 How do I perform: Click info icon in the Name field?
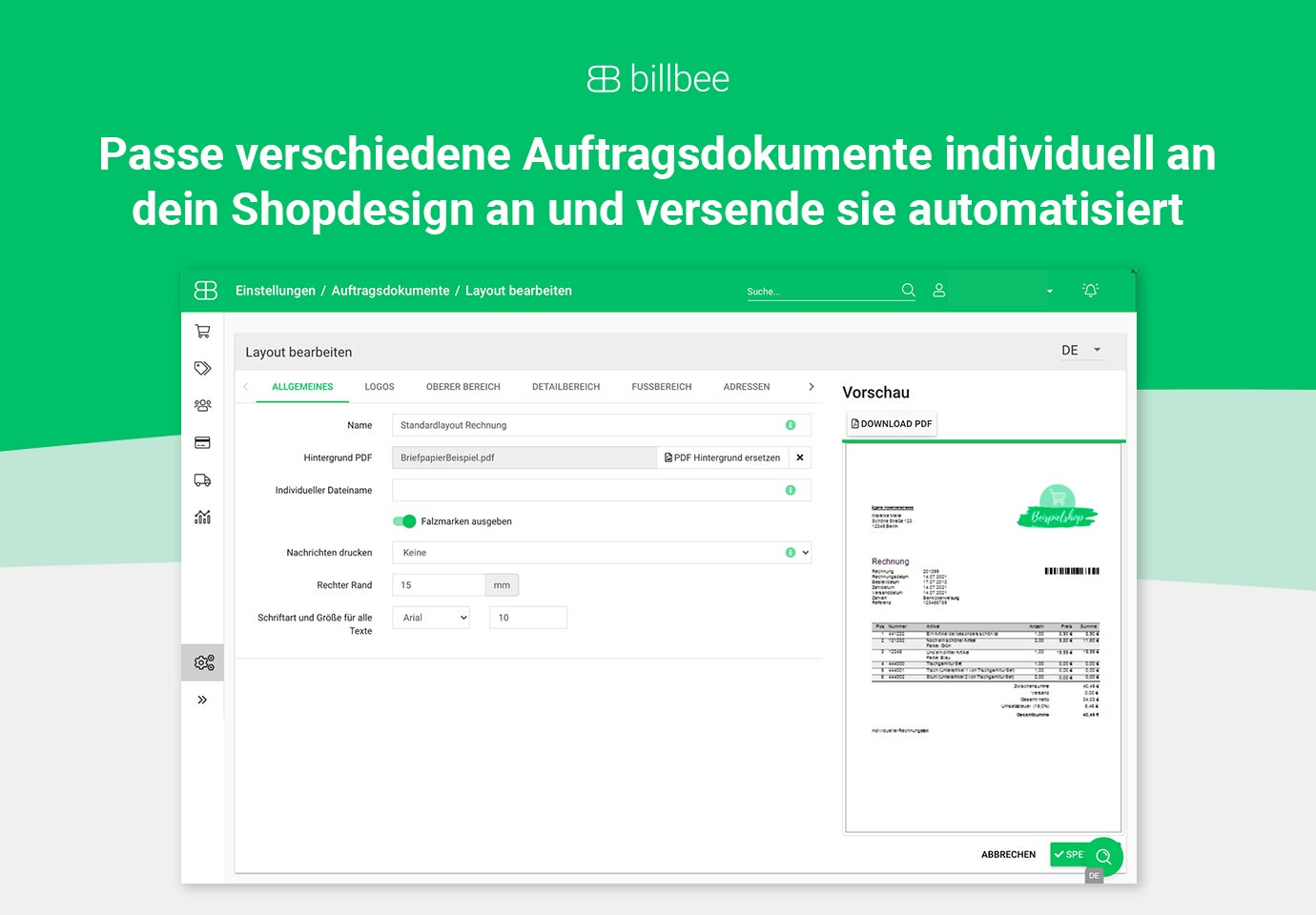click(791, 425)
